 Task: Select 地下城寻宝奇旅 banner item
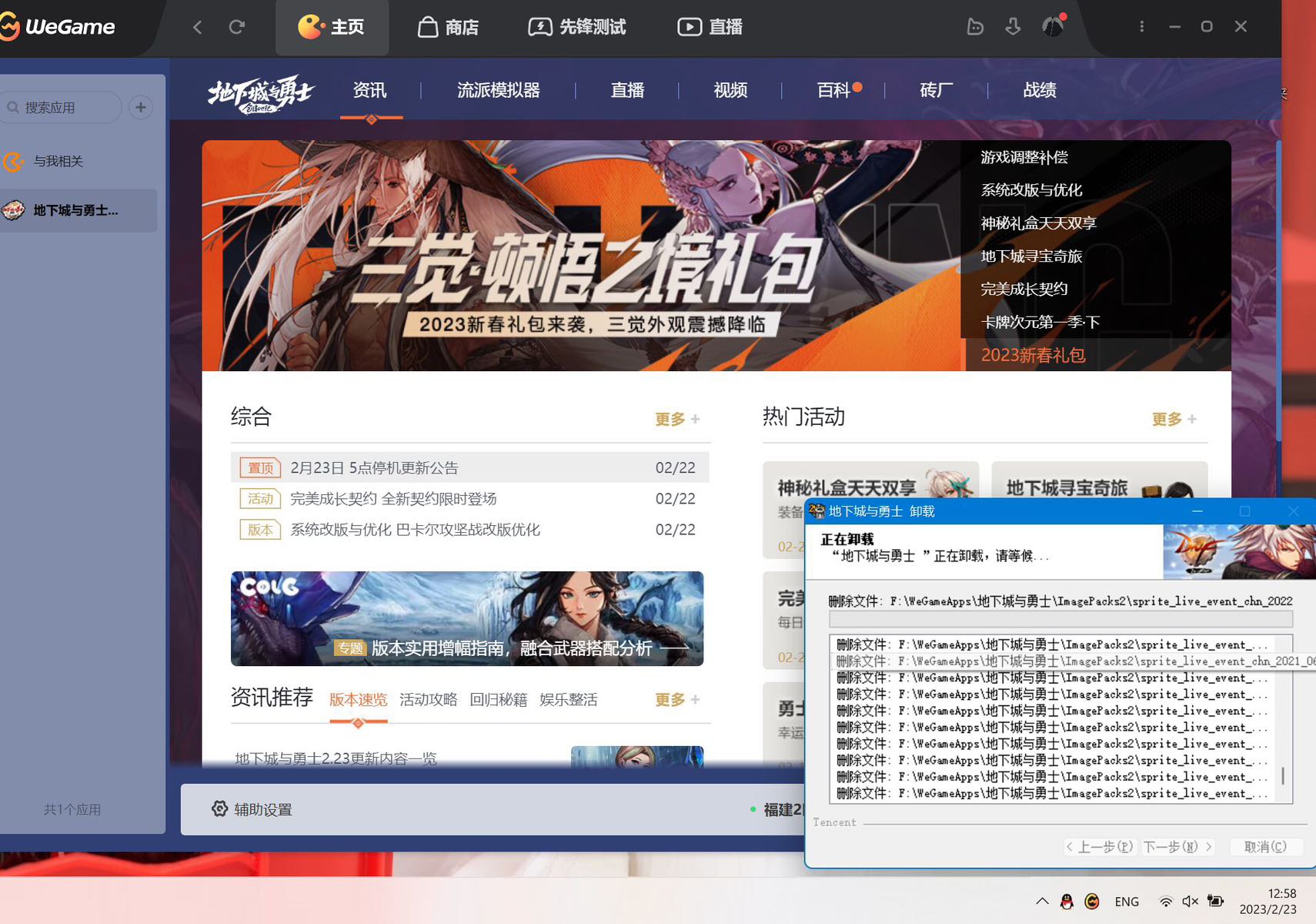[1031, 256]
